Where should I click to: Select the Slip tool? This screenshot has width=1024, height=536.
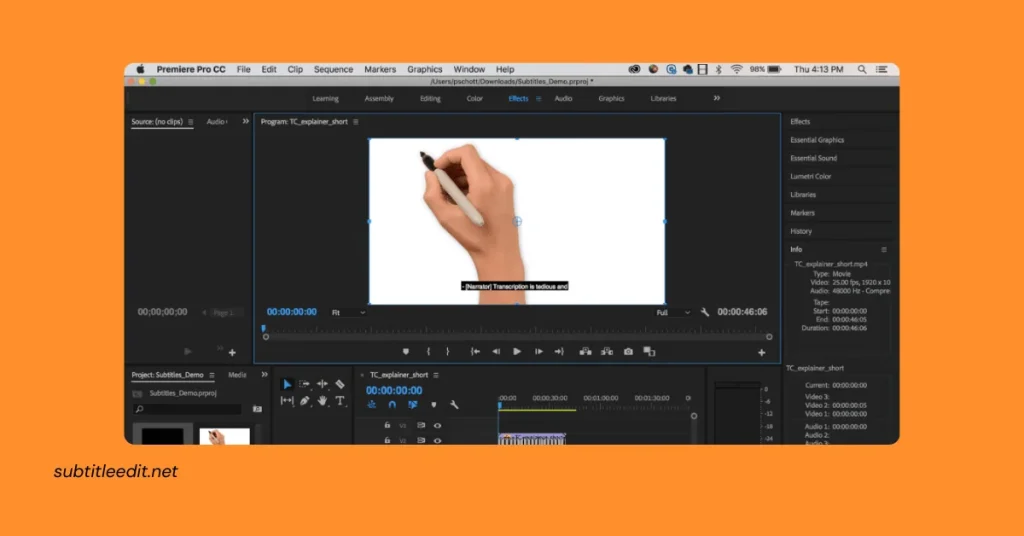pos(287,401)
